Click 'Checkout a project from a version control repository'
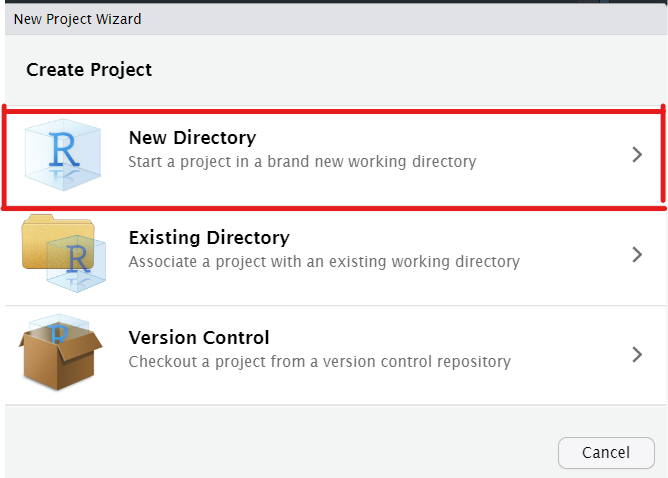Screen dimensions: 668x478 (x=320, y=362)
